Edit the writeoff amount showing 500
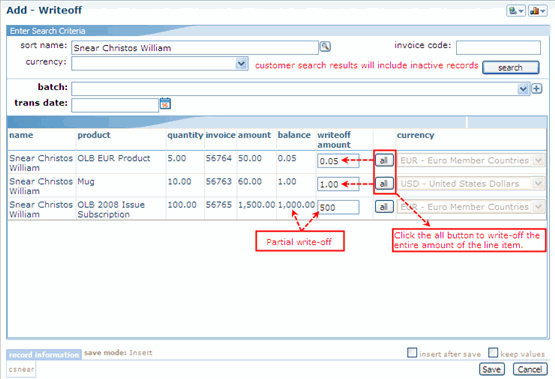This screenshot has height=379, width=555. [x=338, y=207]
